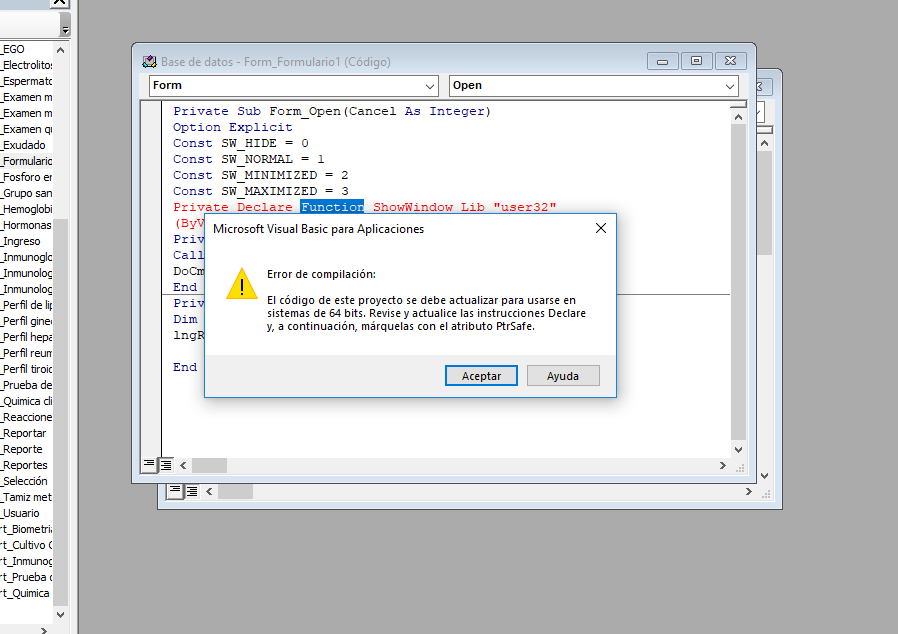Image resolution: width=898 pixels, height=634 pixels.
Task: Maximize the Form_Formulario1 code window
Action: (x=696, y=61)
